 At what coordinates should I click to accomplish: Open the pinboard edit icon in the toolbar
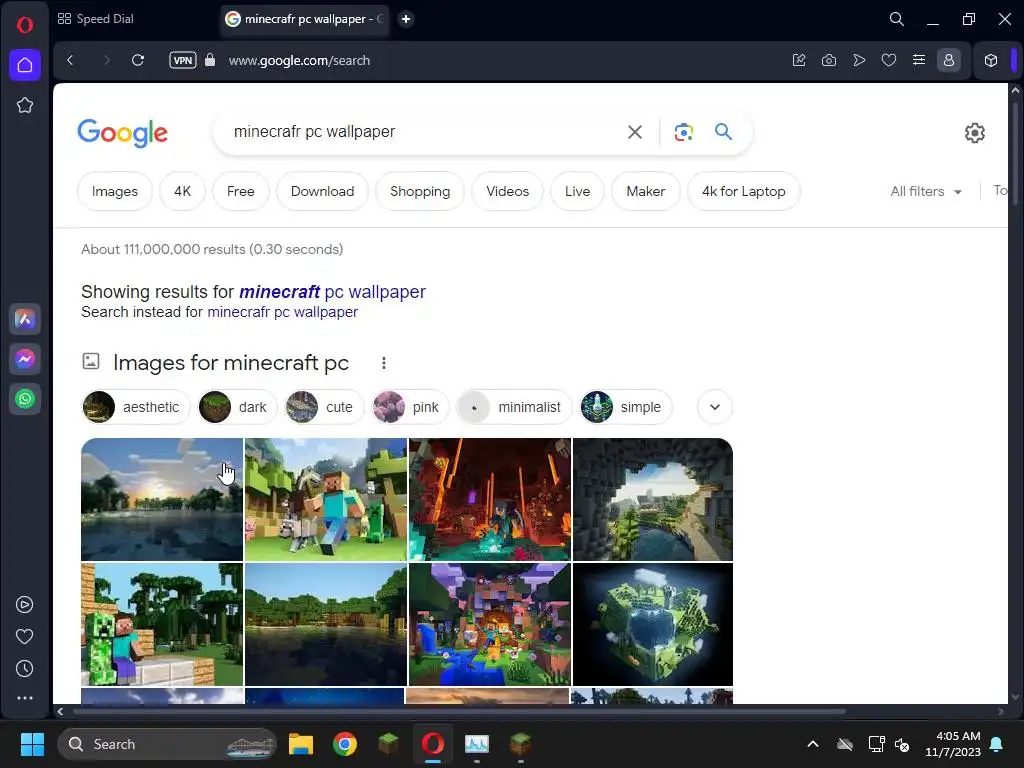pyautogui.click(x=799, y=60)
